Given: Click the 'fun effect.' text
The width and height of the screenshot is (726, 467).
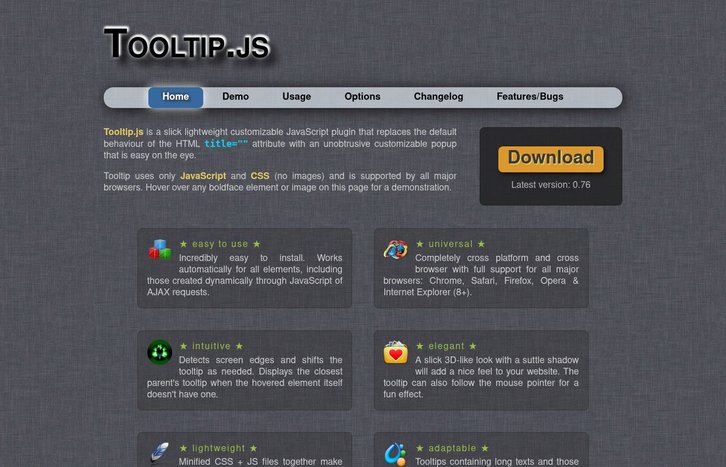Looking at the screenshot, I should click(403, 394).
